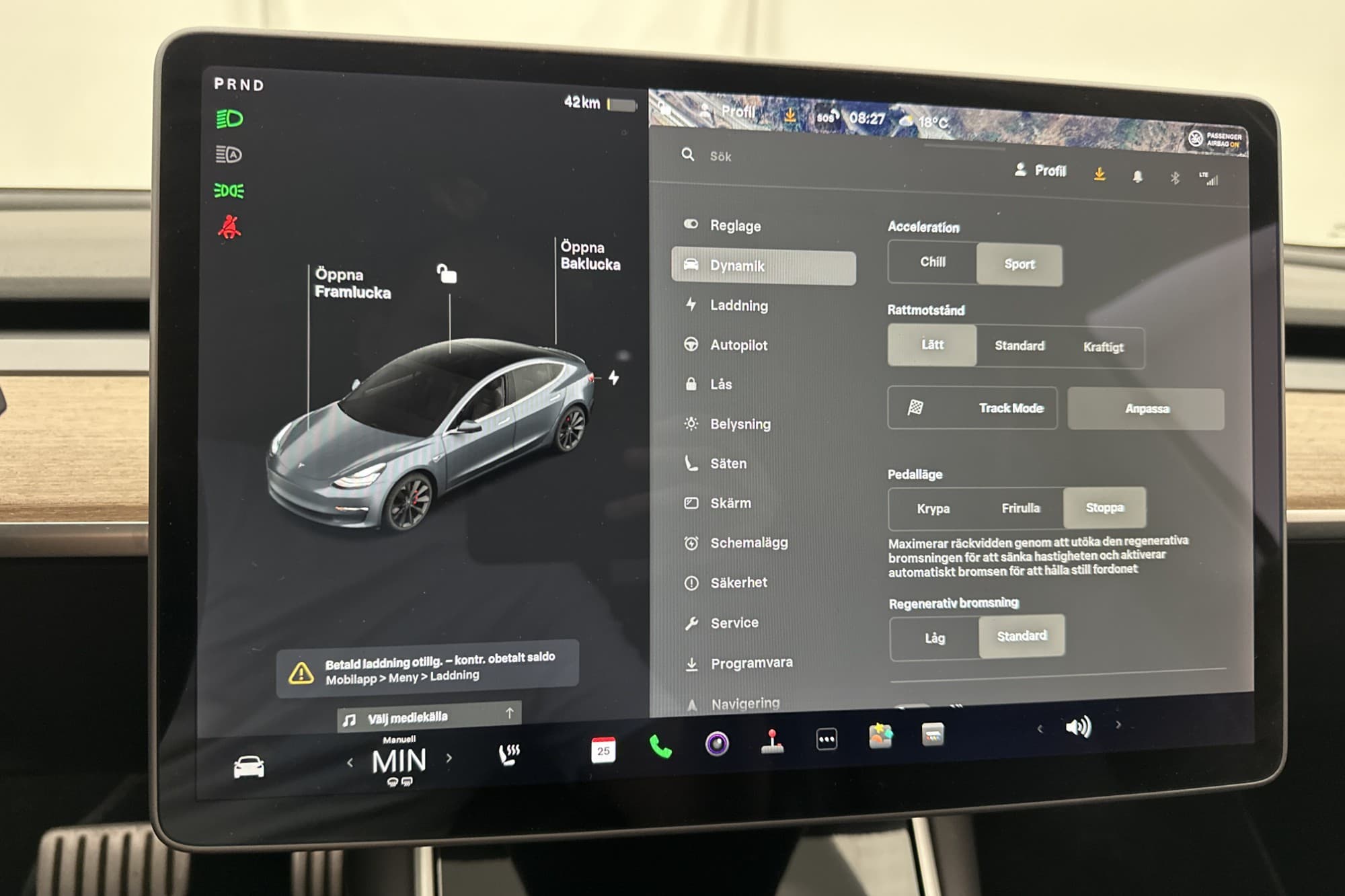Tap the search magnifier icon
This screenshot has height=896, width=1345.
[x=687, y=155]
